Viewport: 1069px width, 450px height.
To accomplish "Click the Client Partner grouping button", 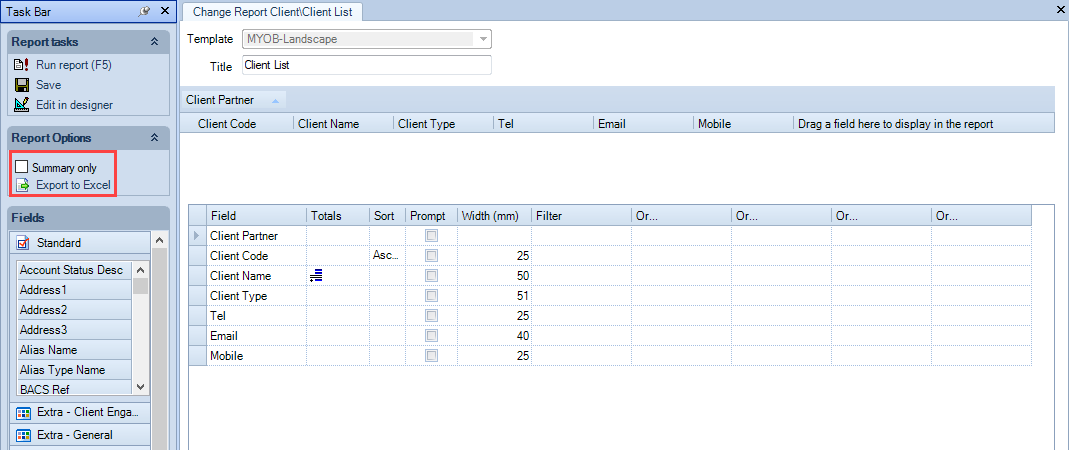I will 234,100.
